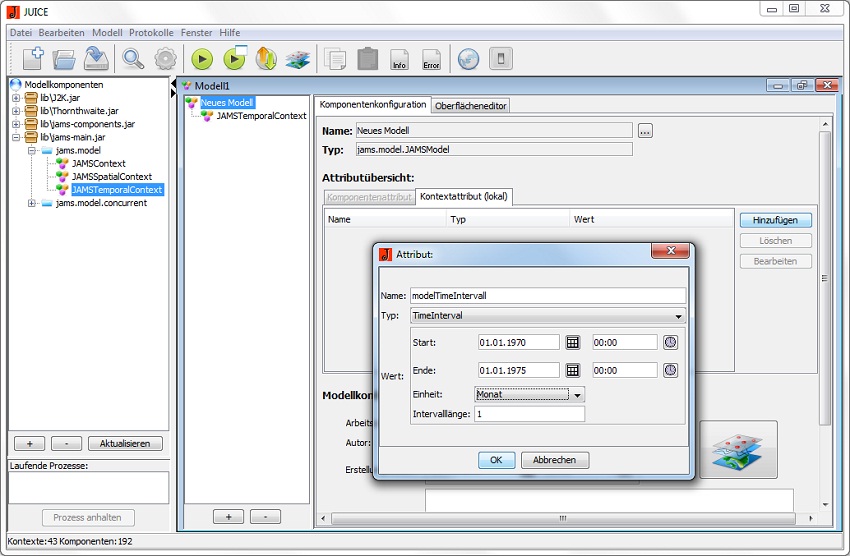The image size is (850, 556).
Task: Open the Modell menu
Action: [107, 33]
